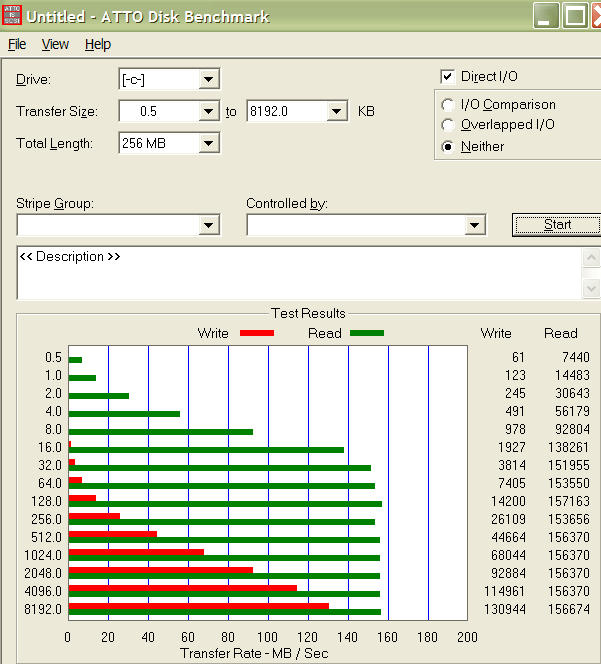This screenshot has height=664, width=601.
Task: Toggle the Direct I/O checkbox
Action: click(x=448, y=77)
